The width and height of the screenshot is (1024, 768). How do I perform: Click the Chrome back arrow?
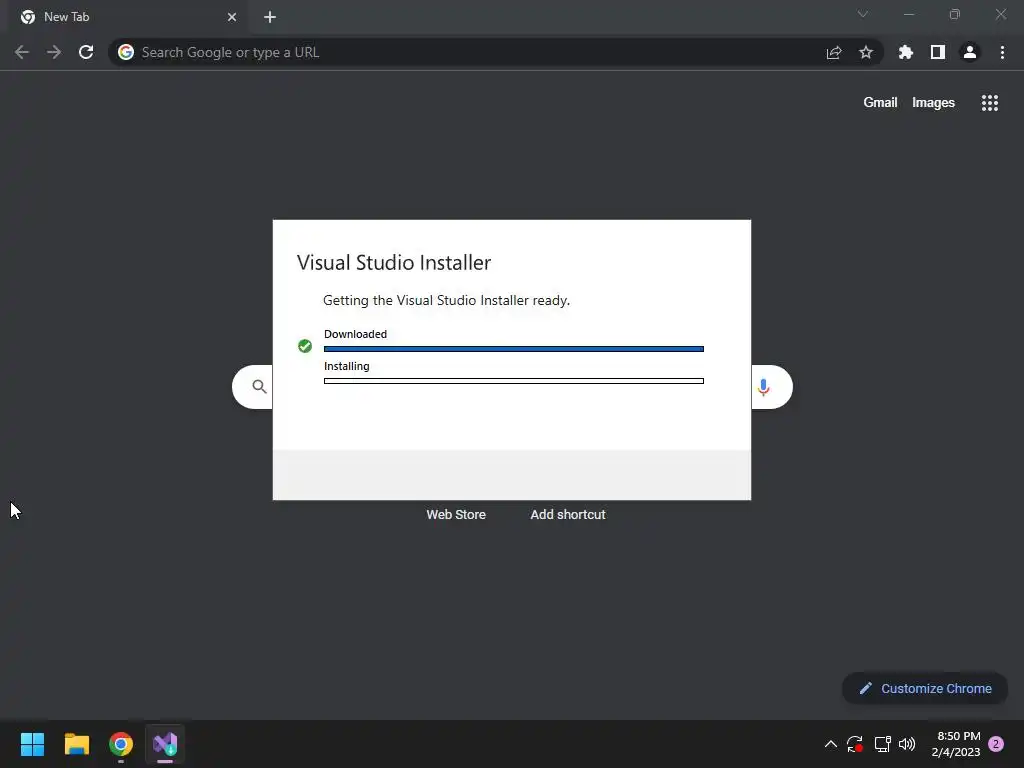(x=22, y=52)
